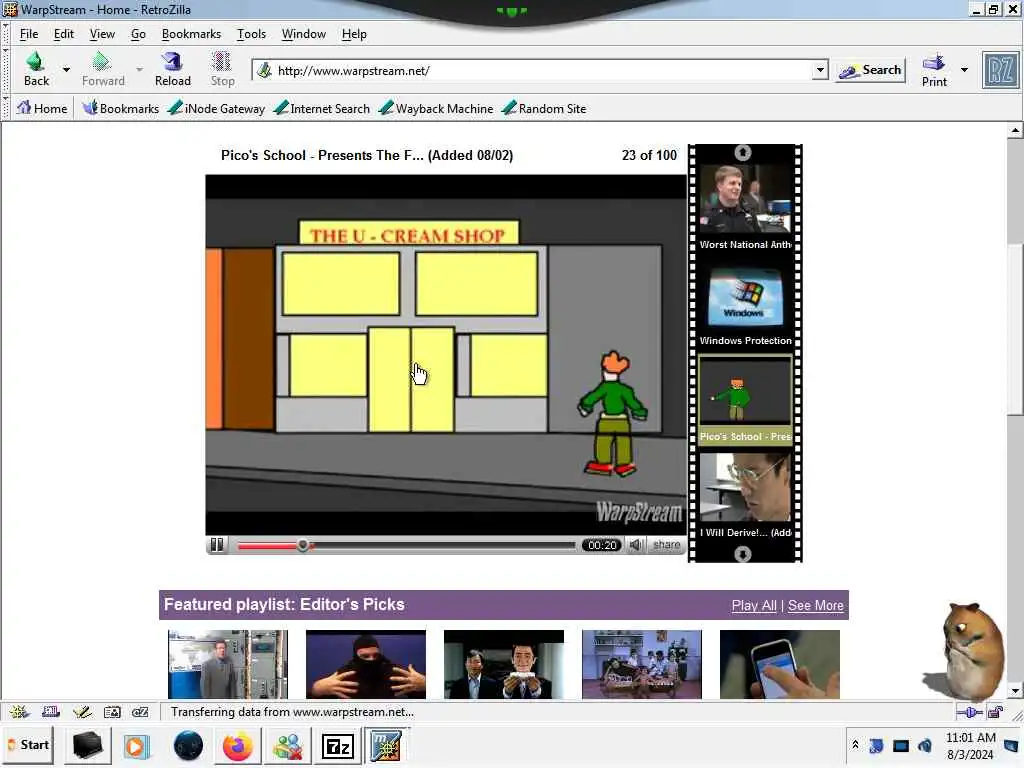Image resolution: width=1024 pixels, height=768 pixels.
Task: Open the Print options dropdown arrow
Action: click(964, 70)
